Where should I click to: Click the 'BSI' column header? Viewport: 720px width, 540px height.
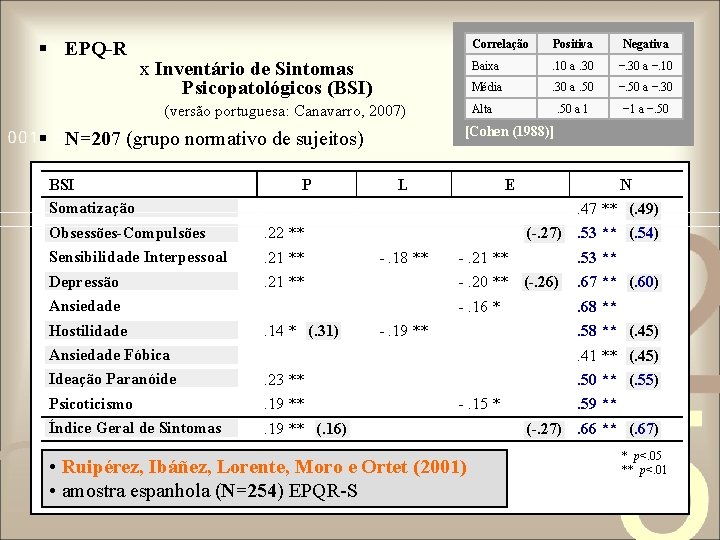[x=62, y=185]
